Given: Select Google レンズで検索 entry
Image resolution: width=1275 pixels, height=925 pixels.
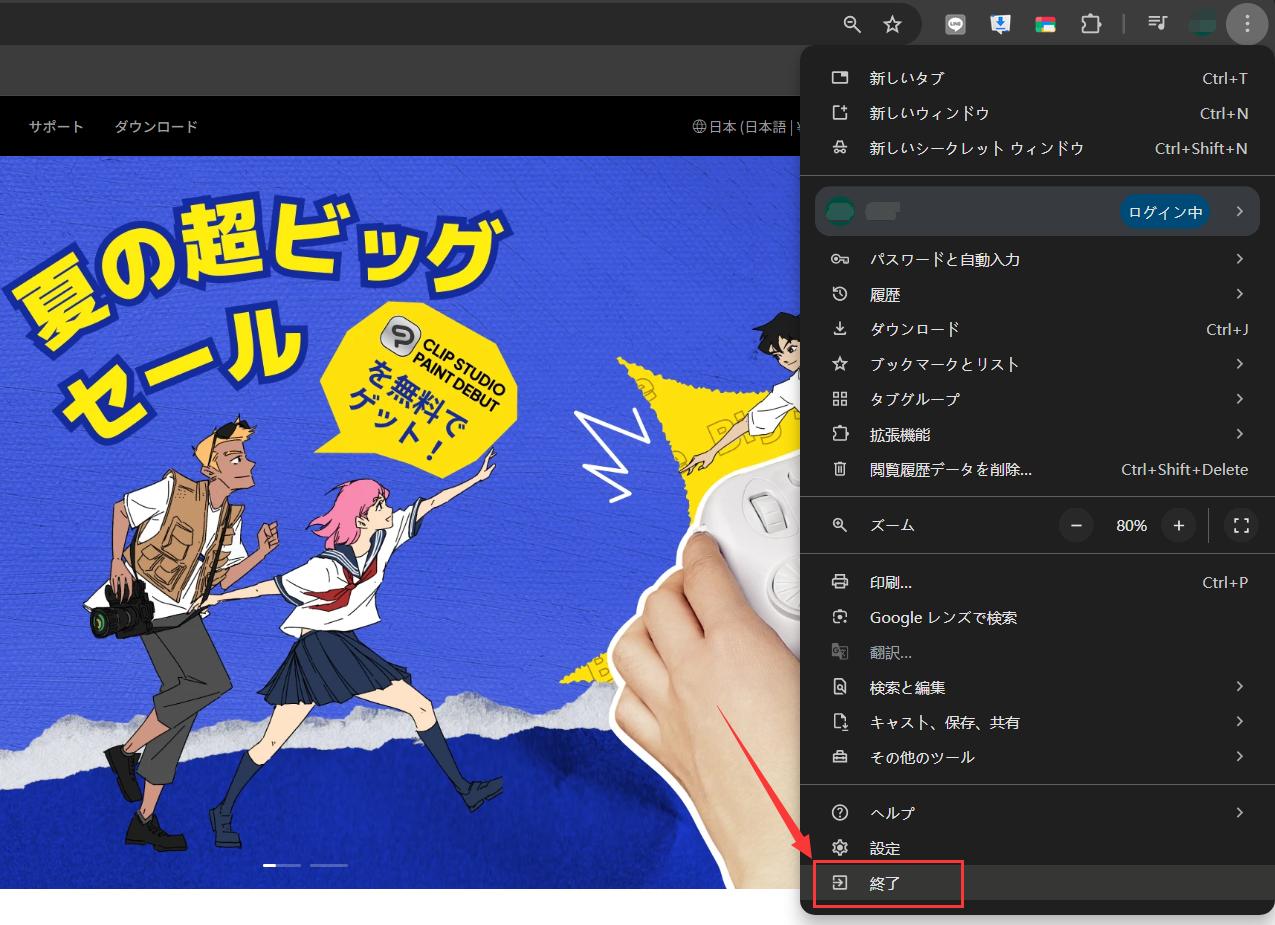Looking at the screenshot, I should pos(1037,617).
